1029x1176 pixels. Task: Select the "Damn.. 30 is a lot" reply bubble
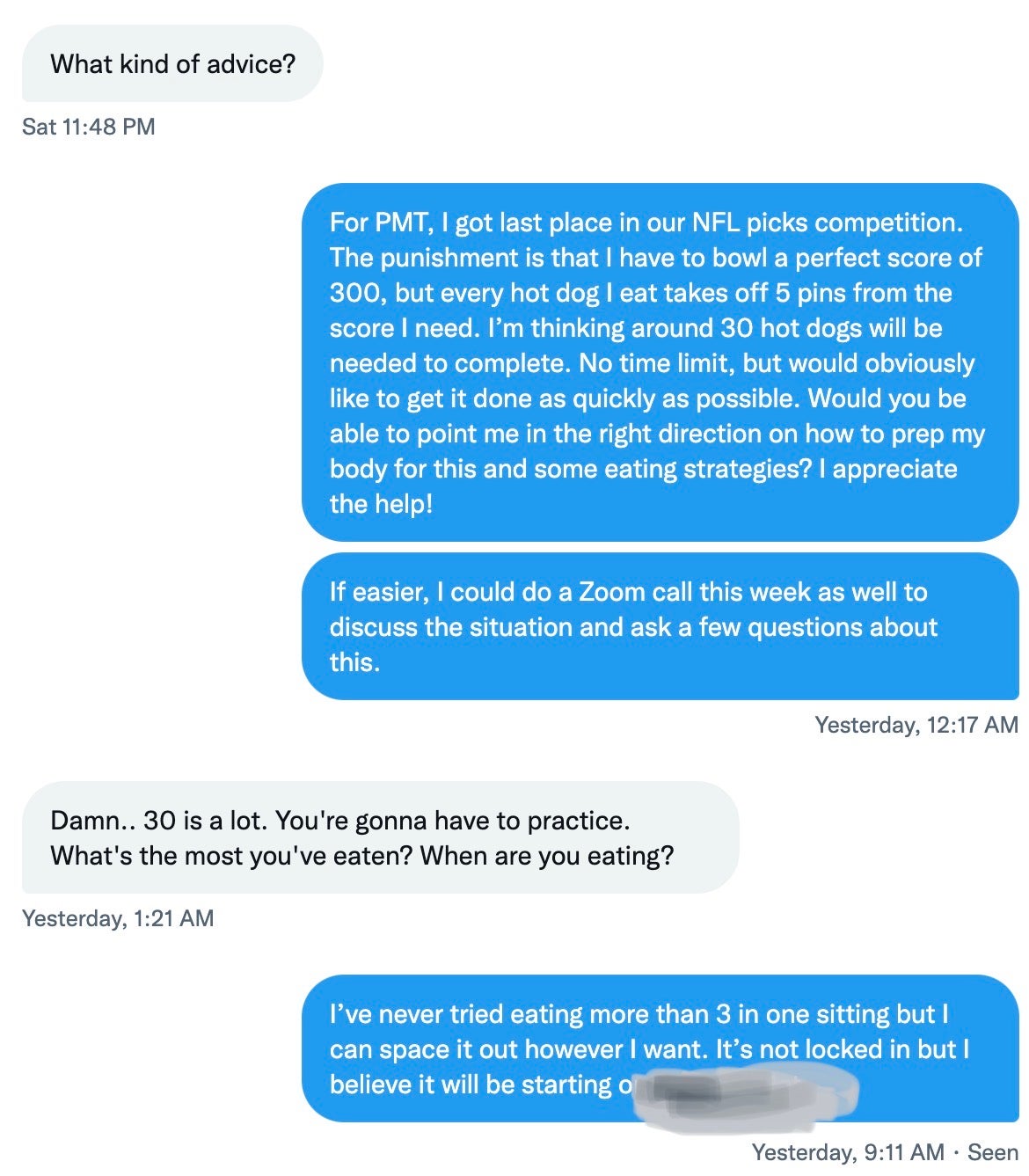point(380,837)
